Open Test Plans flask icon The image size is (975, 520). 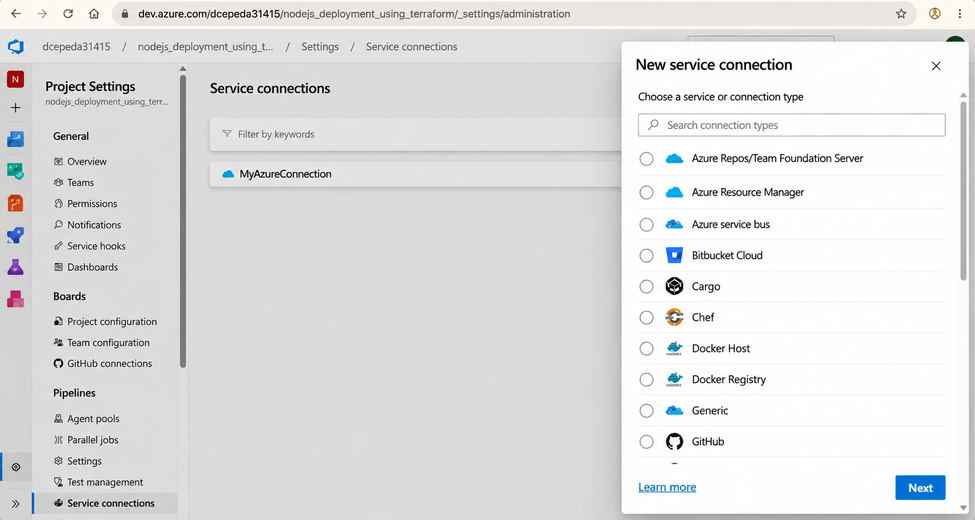pos(16,267)
